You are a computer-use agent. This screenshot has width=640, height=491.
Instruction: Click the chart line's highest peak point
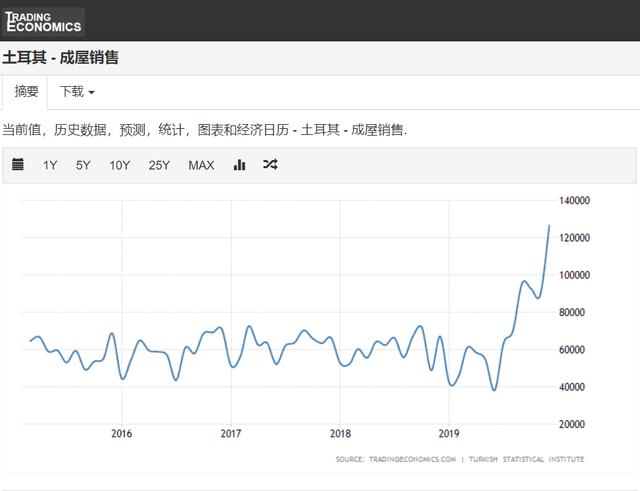(x=549, y=225)
